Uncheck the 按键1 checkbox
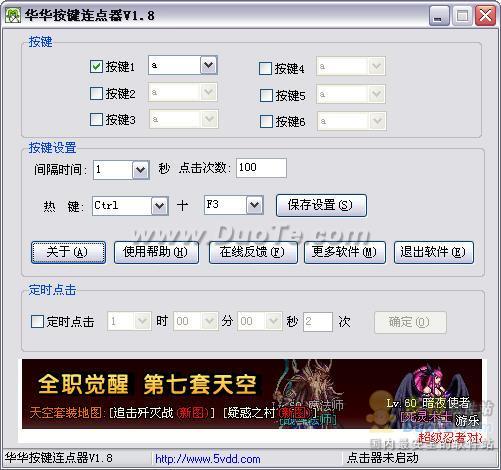501x470 pixels. (x=96, y=66)
